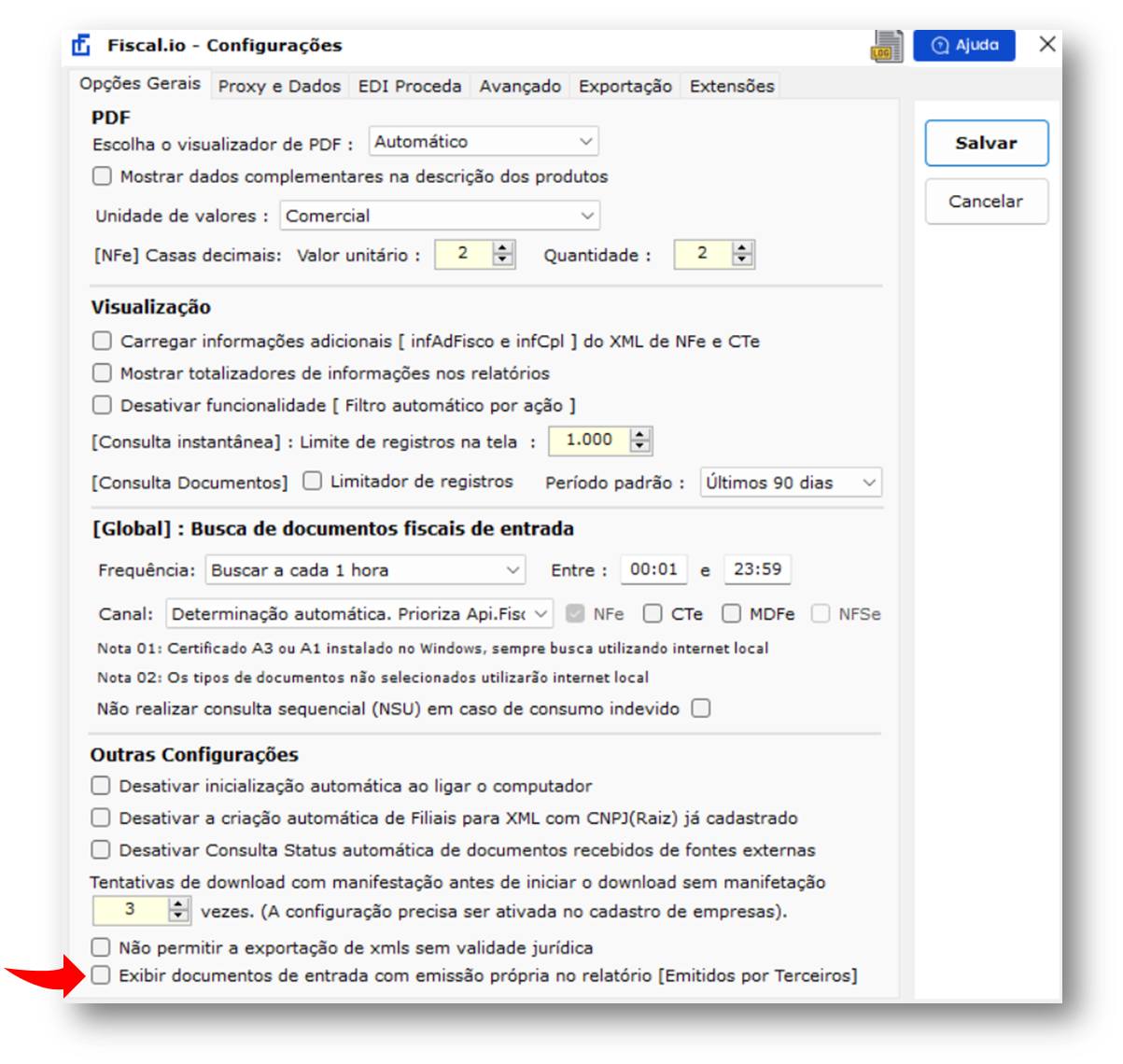Check Exibir documentos de entrada com emissão própria
The width and height of the screenshot is (1123, 1064).
(x=101, y=975)
